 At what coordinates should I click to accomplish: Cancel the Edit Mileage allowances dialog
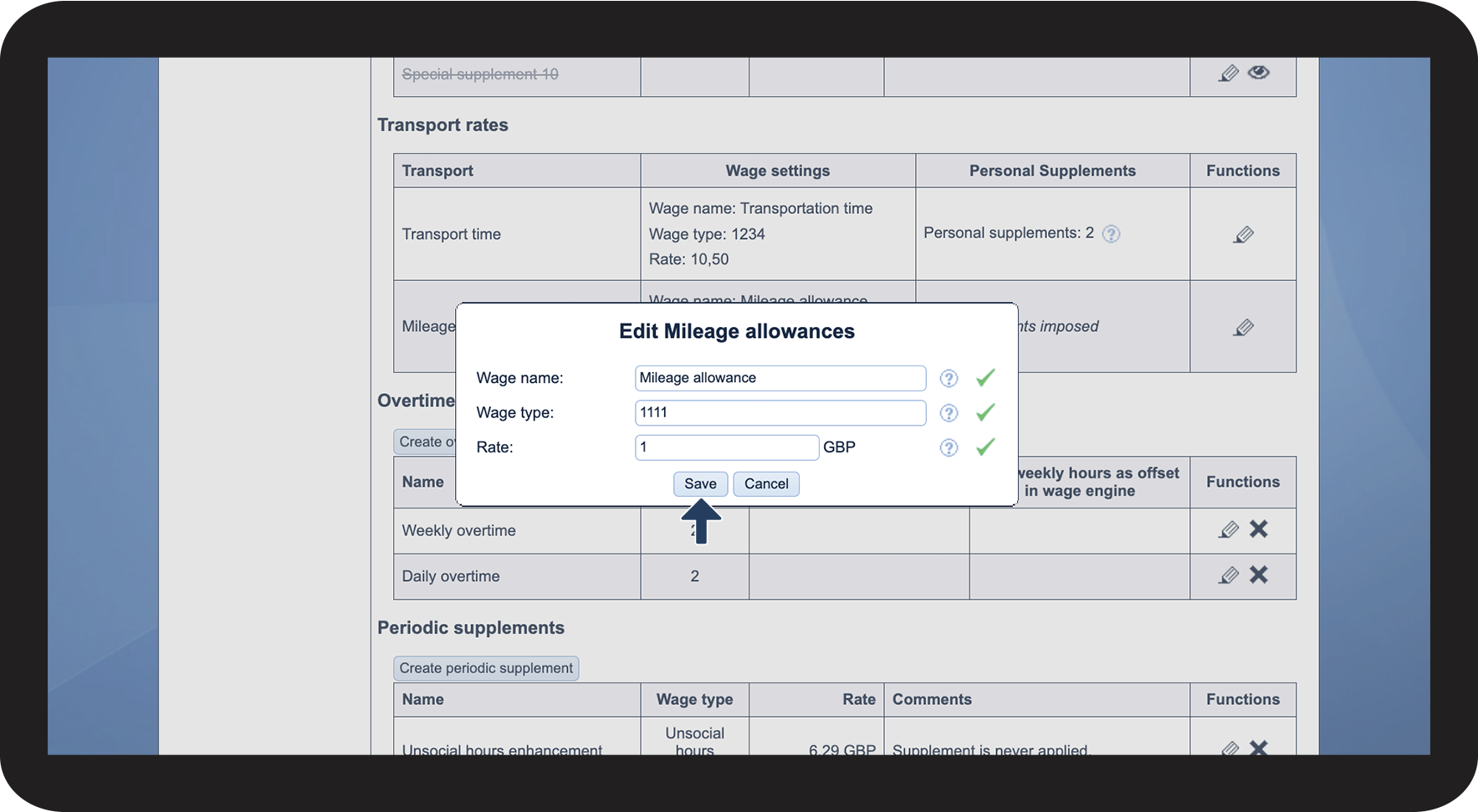(765, 484)
